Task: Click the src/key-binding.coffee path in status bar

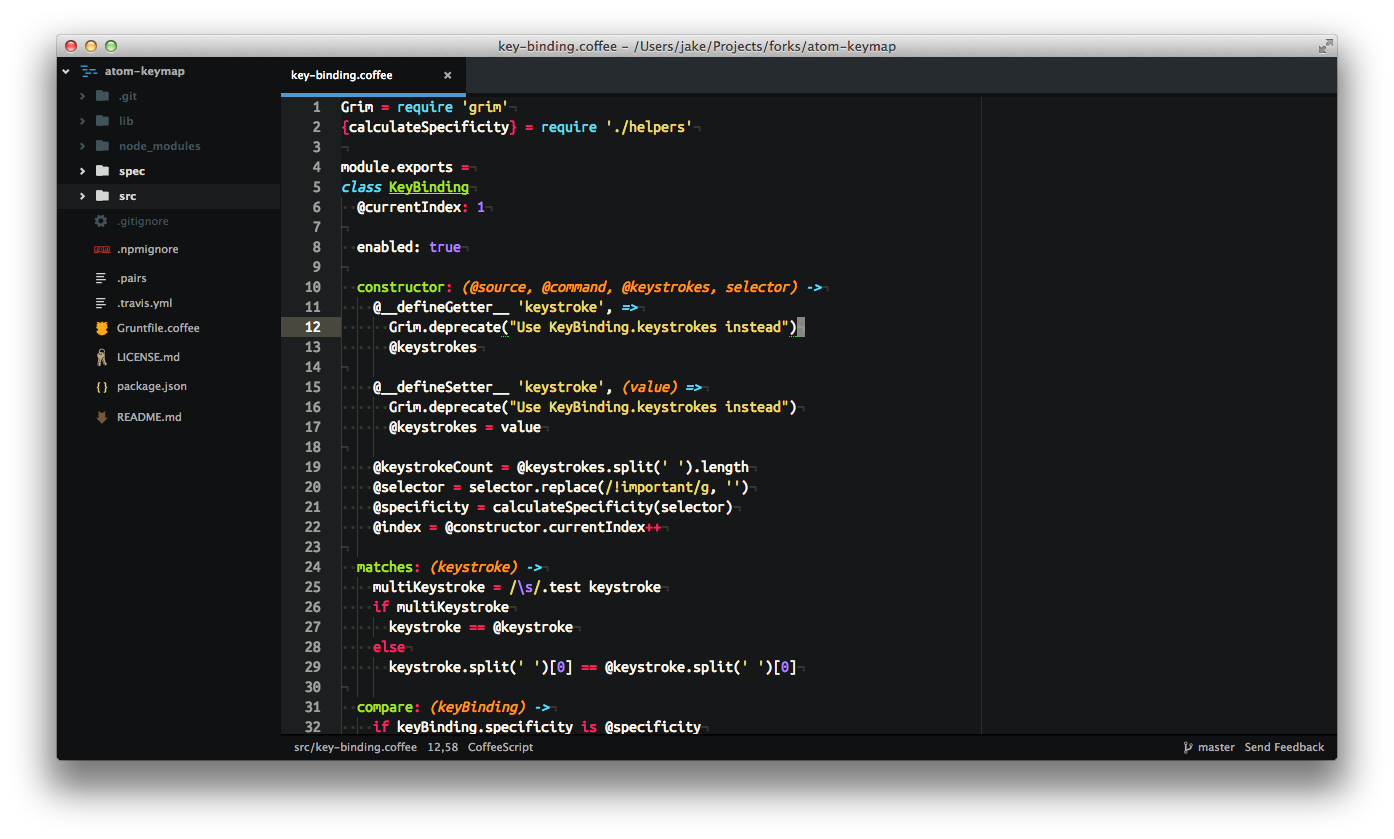Action: (355, 747)
